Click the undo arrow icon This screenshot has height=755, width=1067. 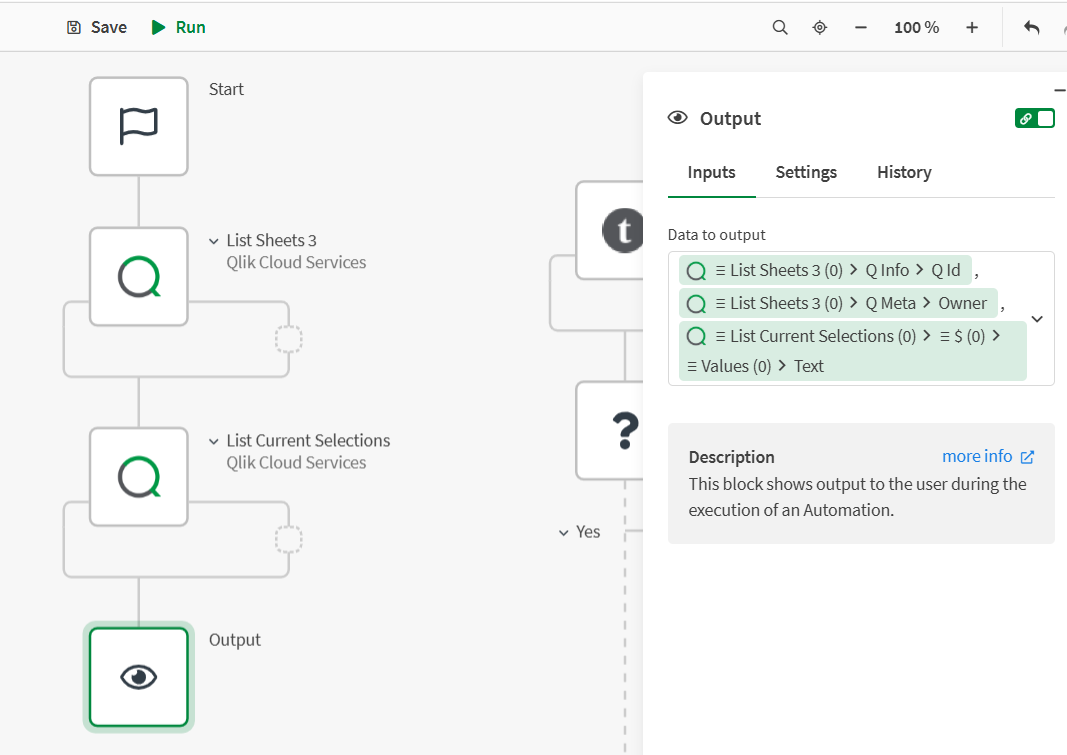1031,27
